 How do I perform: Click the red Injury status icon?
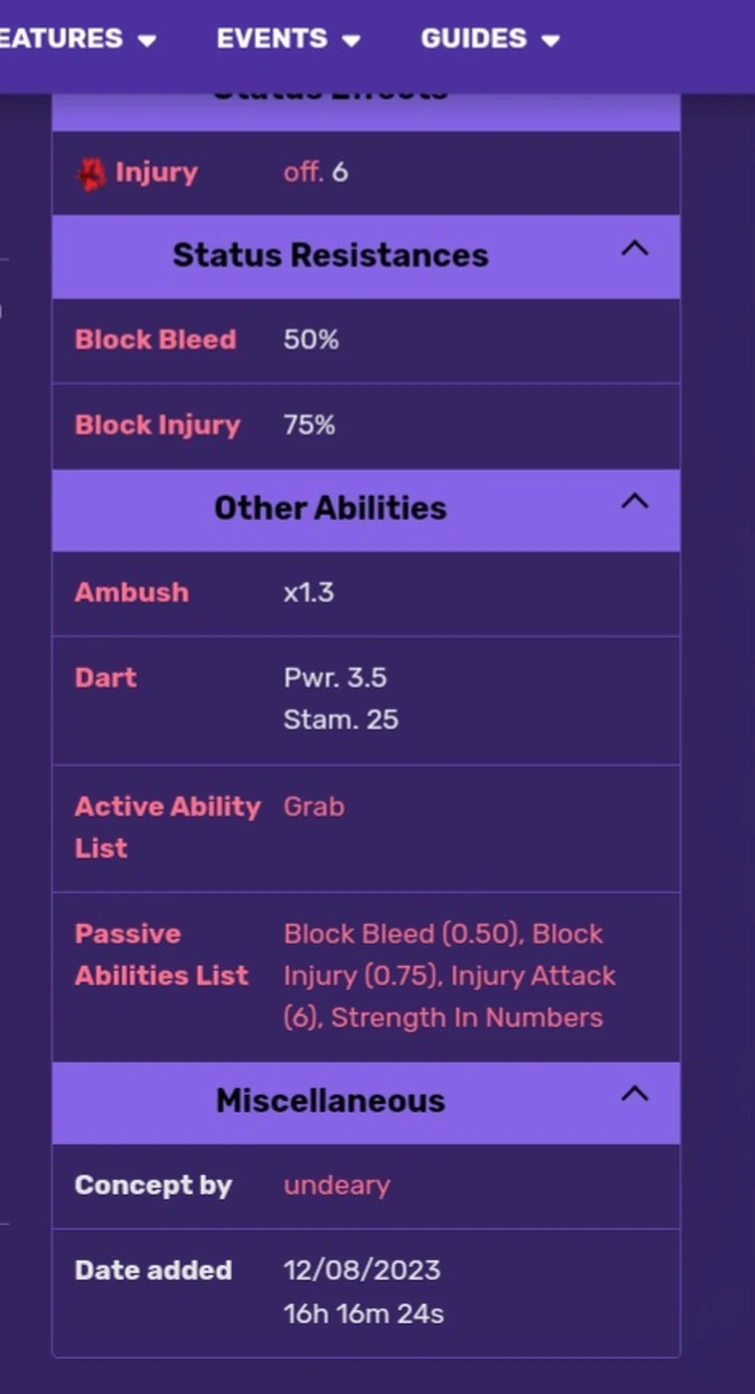(x=91, y=174)
